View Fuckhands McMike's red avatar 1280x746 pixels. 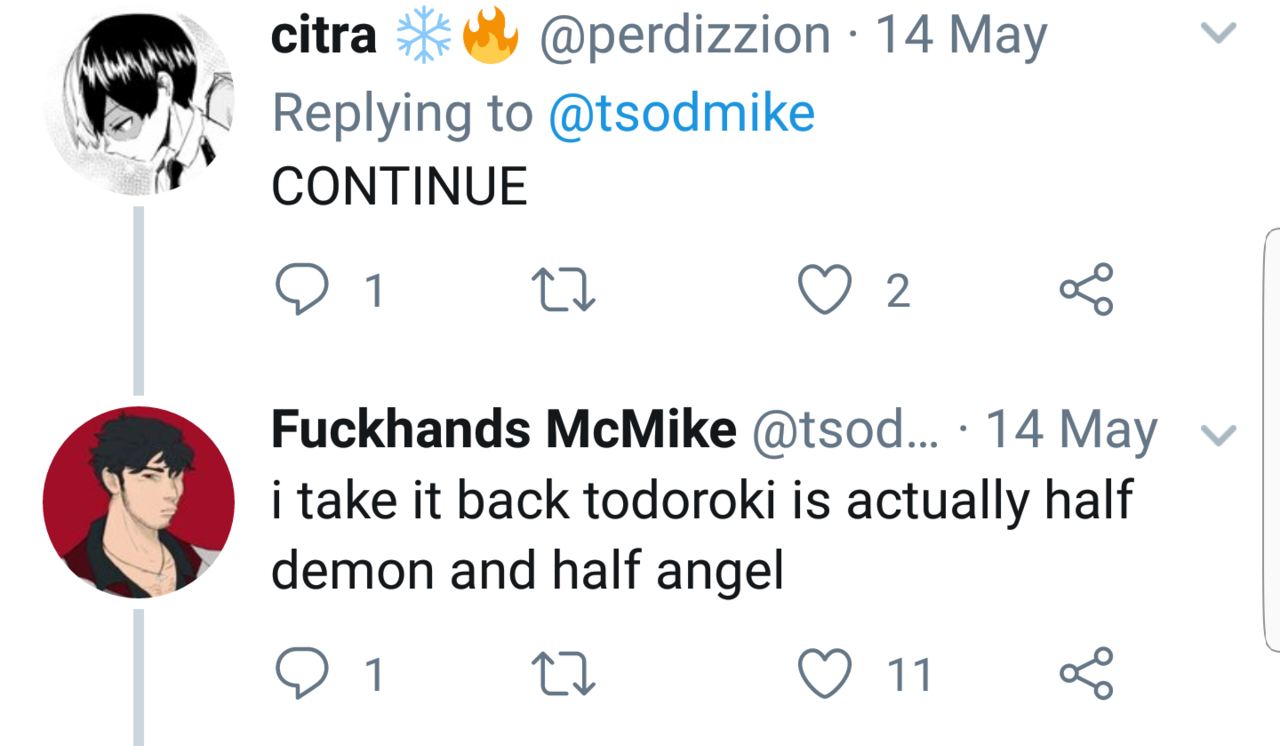[x=138, y=502]
